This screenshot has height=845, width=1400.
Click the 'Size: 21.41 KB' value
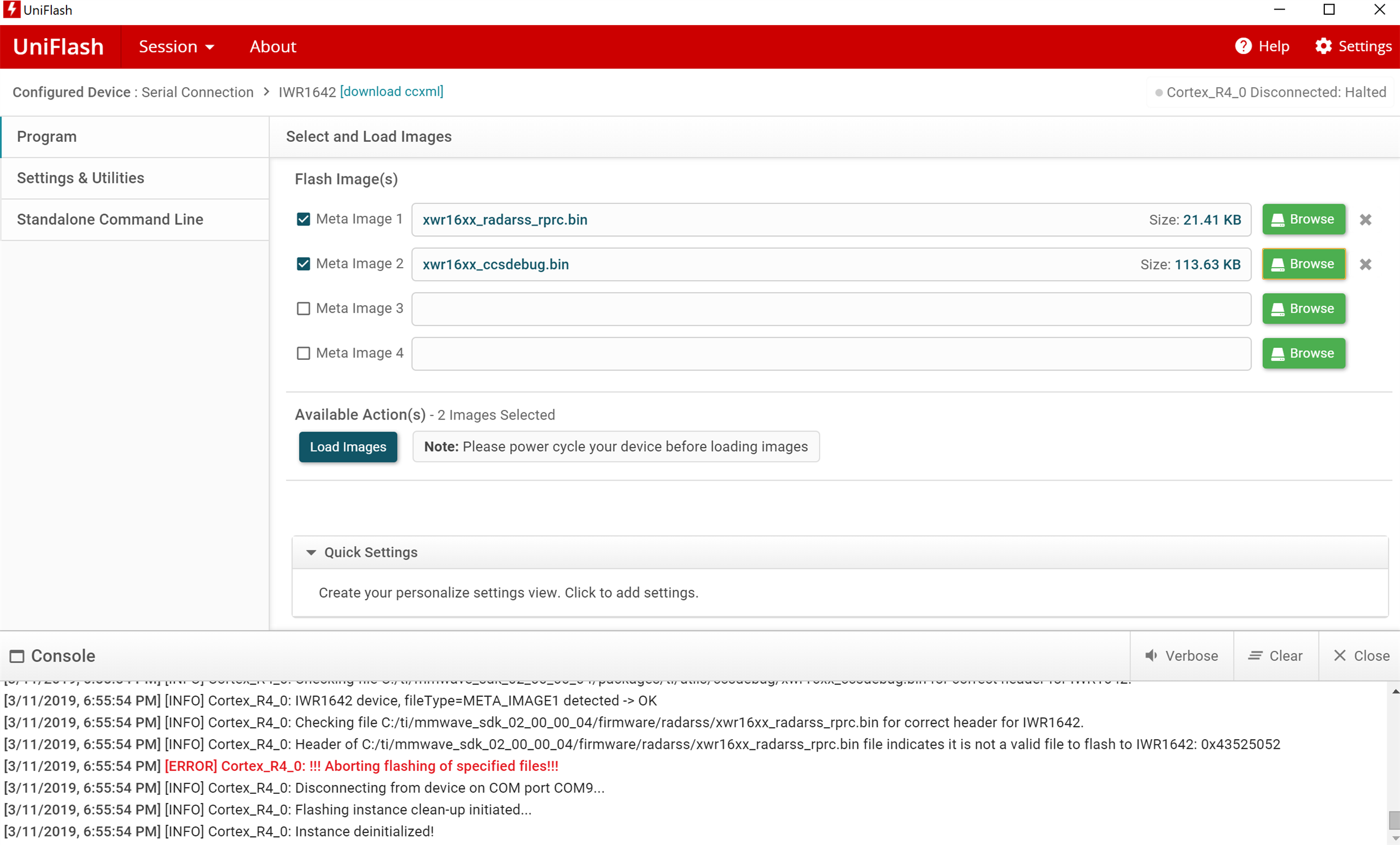tap(1195, 220)
